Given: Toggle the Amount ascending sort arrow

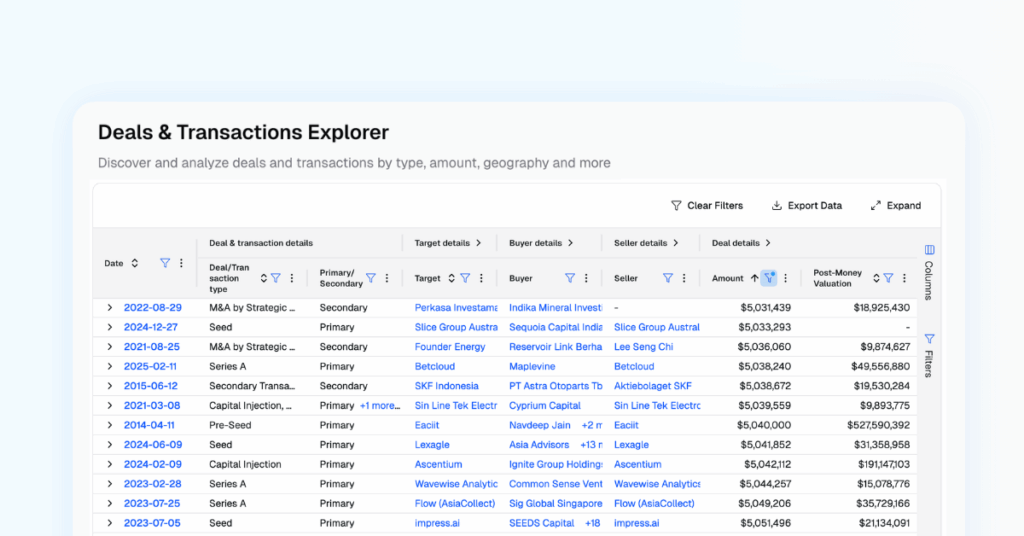Looking at the screenshot, I should pyautogui.click(x=754, y=278).
